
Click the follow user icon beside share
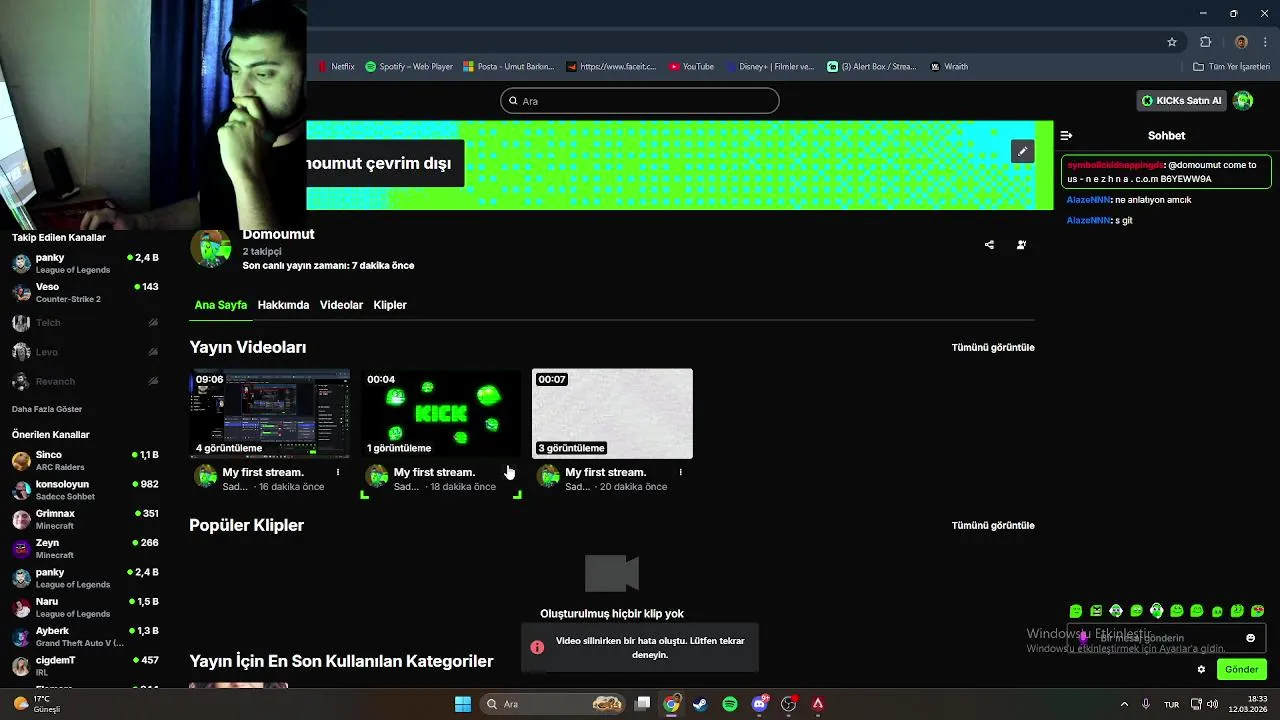(1021, 245)
